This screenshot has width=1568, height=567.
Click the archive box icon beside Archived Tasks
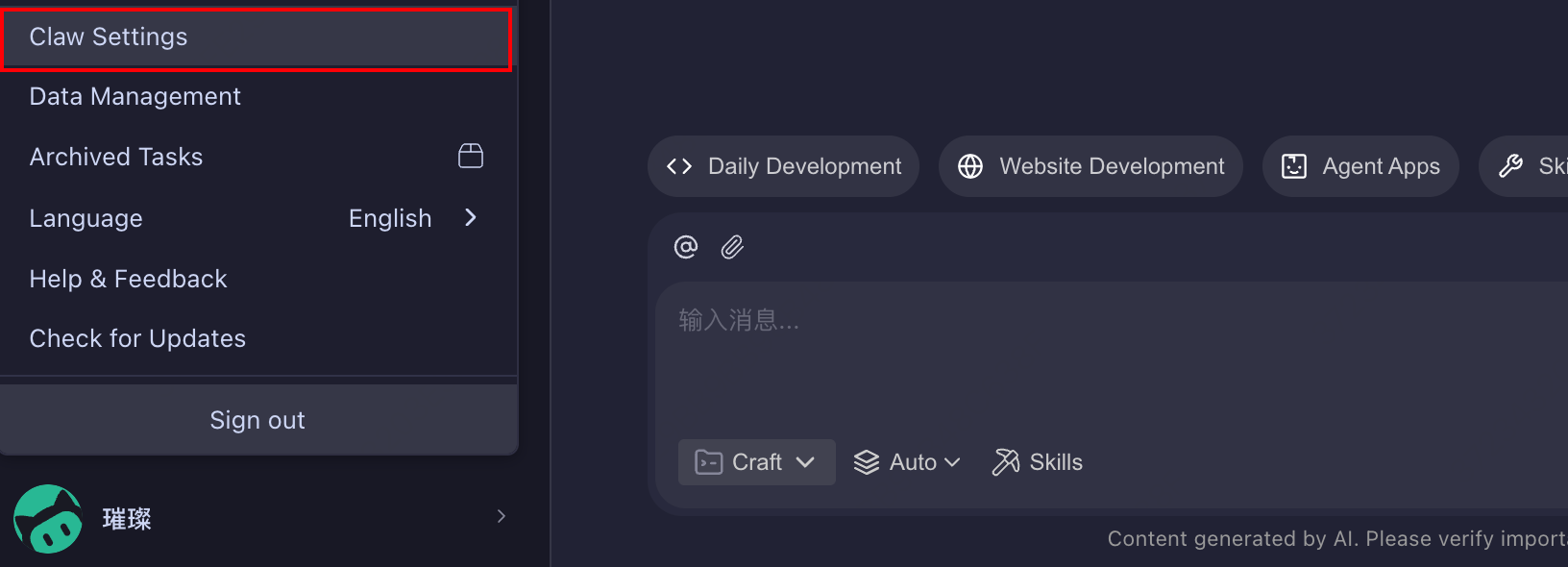coord(471,156)
